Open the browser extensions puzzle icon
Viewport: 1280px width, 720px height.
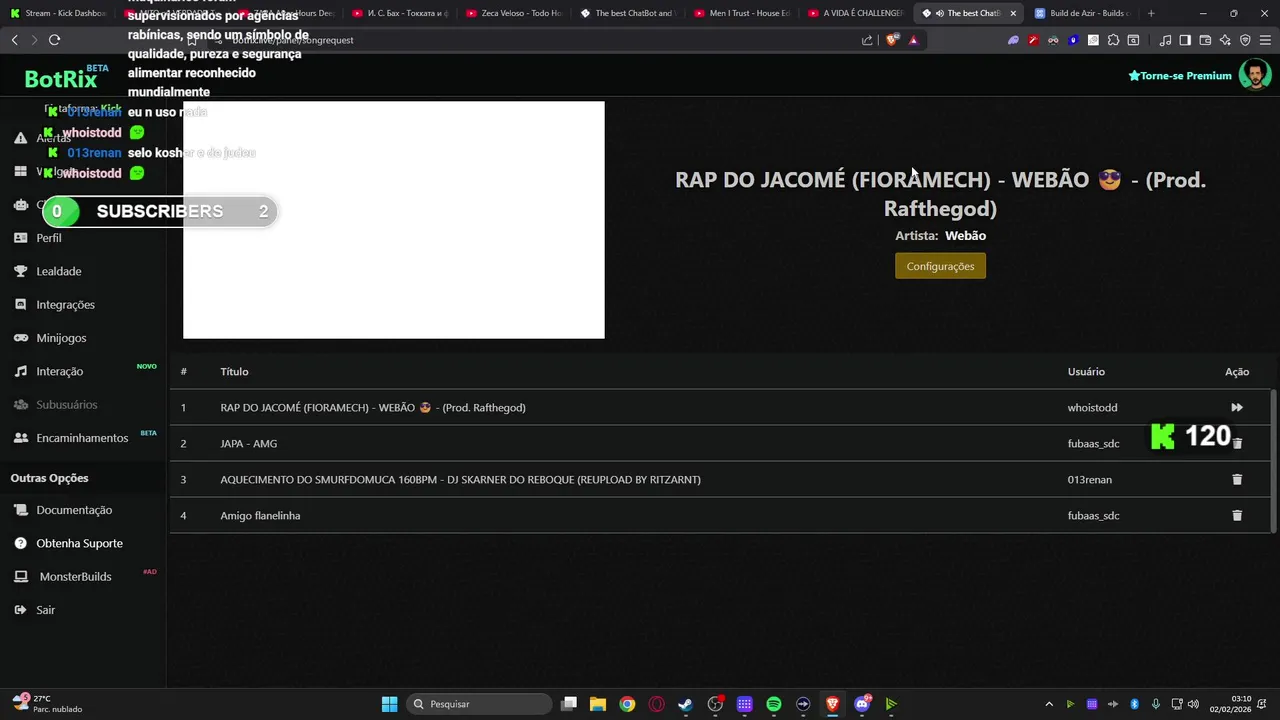point(1113,40)
